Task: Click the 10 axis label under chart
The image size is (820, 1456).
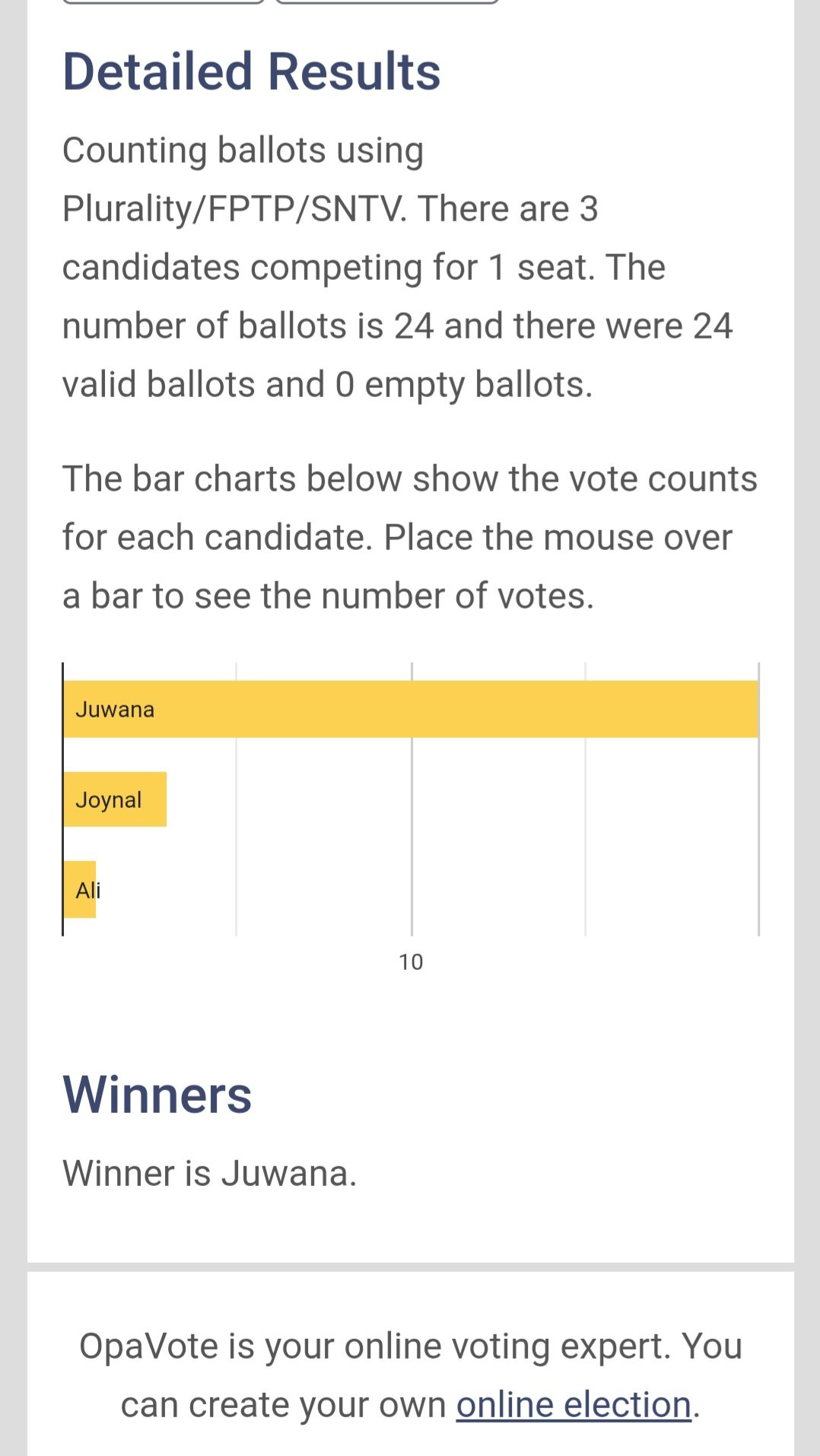Action: click(411, 962)
